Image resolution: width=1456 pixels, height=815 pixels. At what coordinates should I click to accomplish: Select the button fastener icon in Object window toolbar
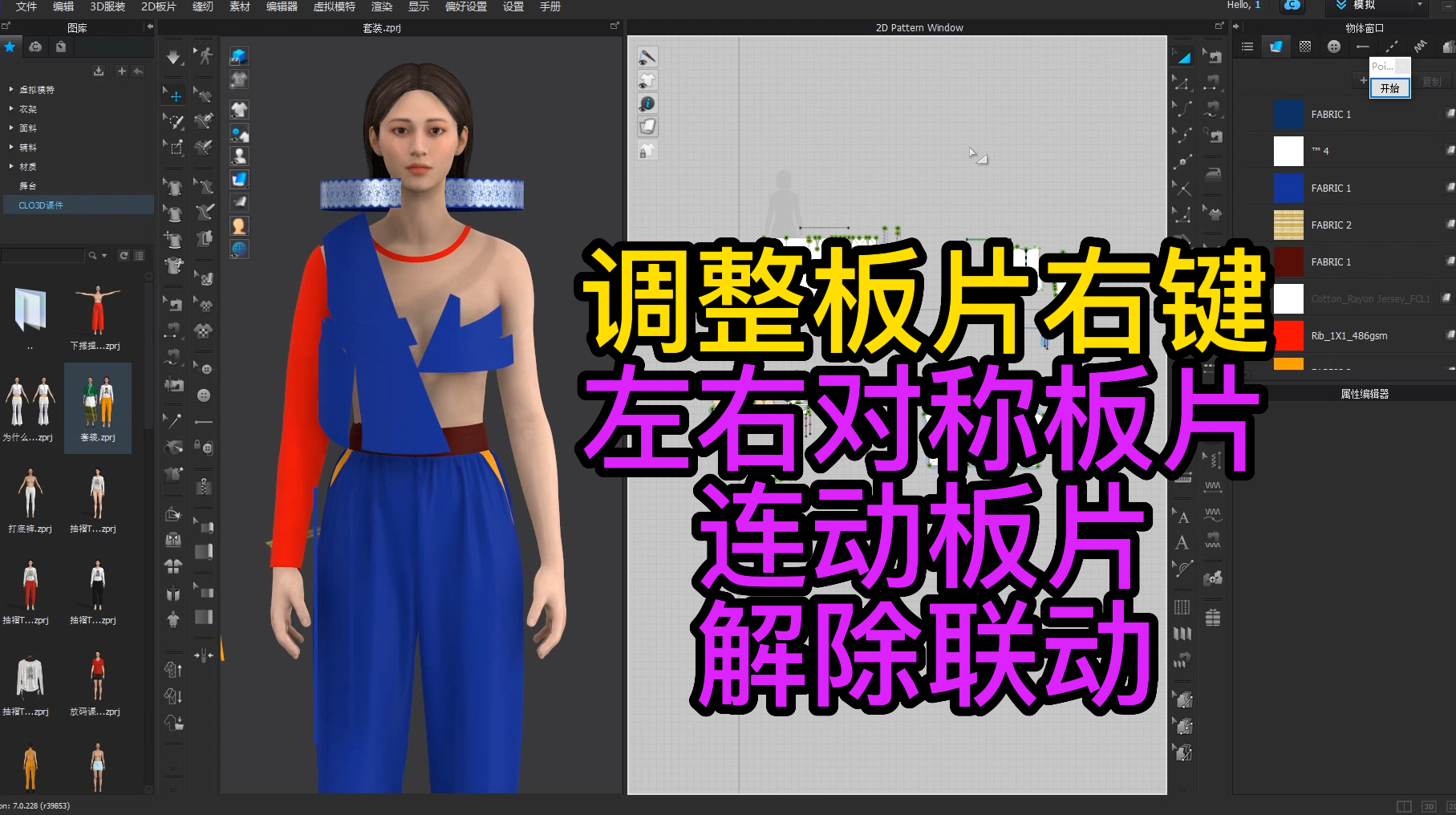[1334, 46]
